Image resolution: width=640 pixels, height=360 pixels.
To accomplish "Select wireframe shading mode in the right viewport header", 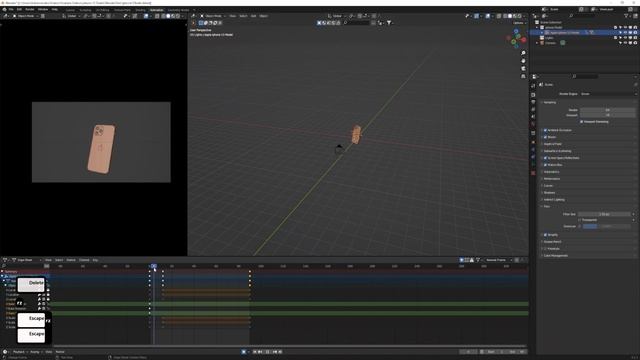I will click(x=505, y=16).
